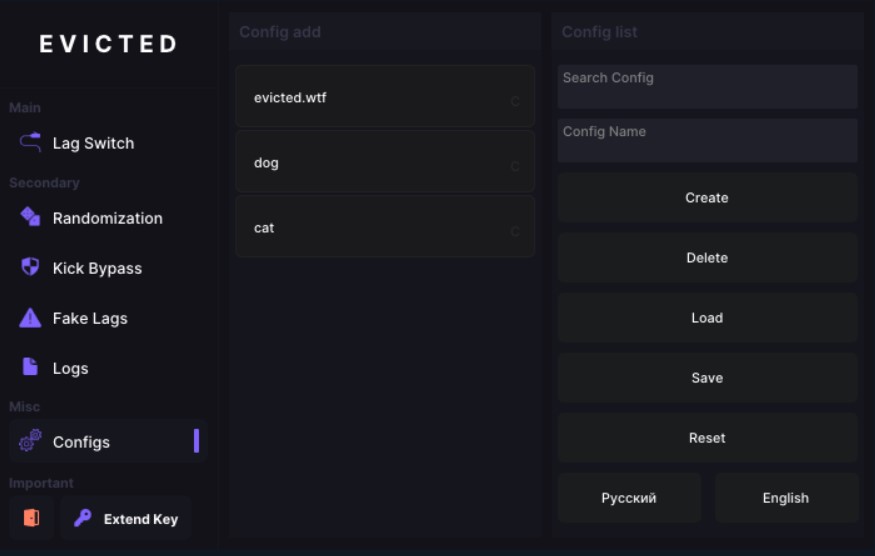This screenshot has width=875, height=556.
Task: Load the selected config
Action: (707, 318)
